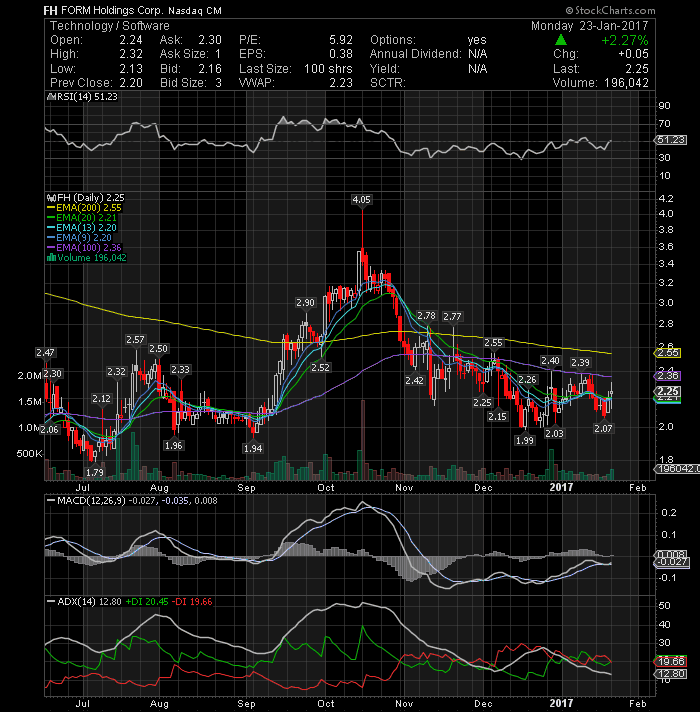Click the Low value 2.13
Screen dimensions: 700x712
(x=131, y=69)
